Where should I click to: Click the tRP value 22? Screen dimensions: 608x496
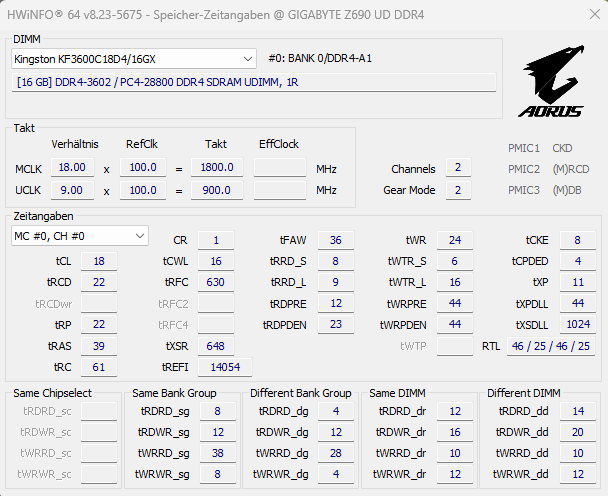99,325
